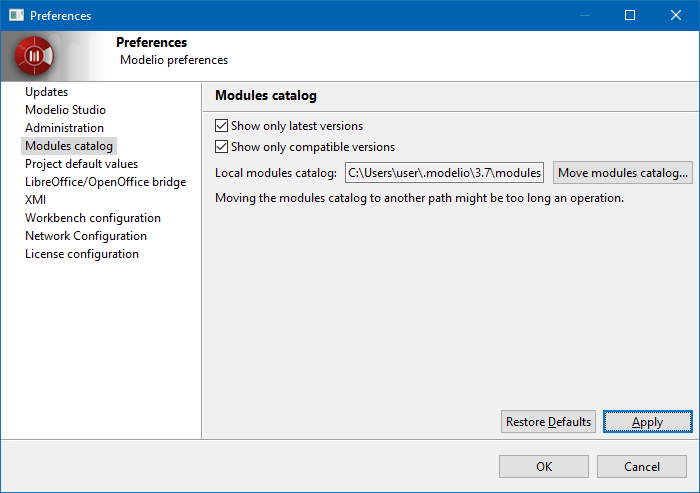Show Workbench configuration settings
The image size is (700, 493).
point(92,218)
